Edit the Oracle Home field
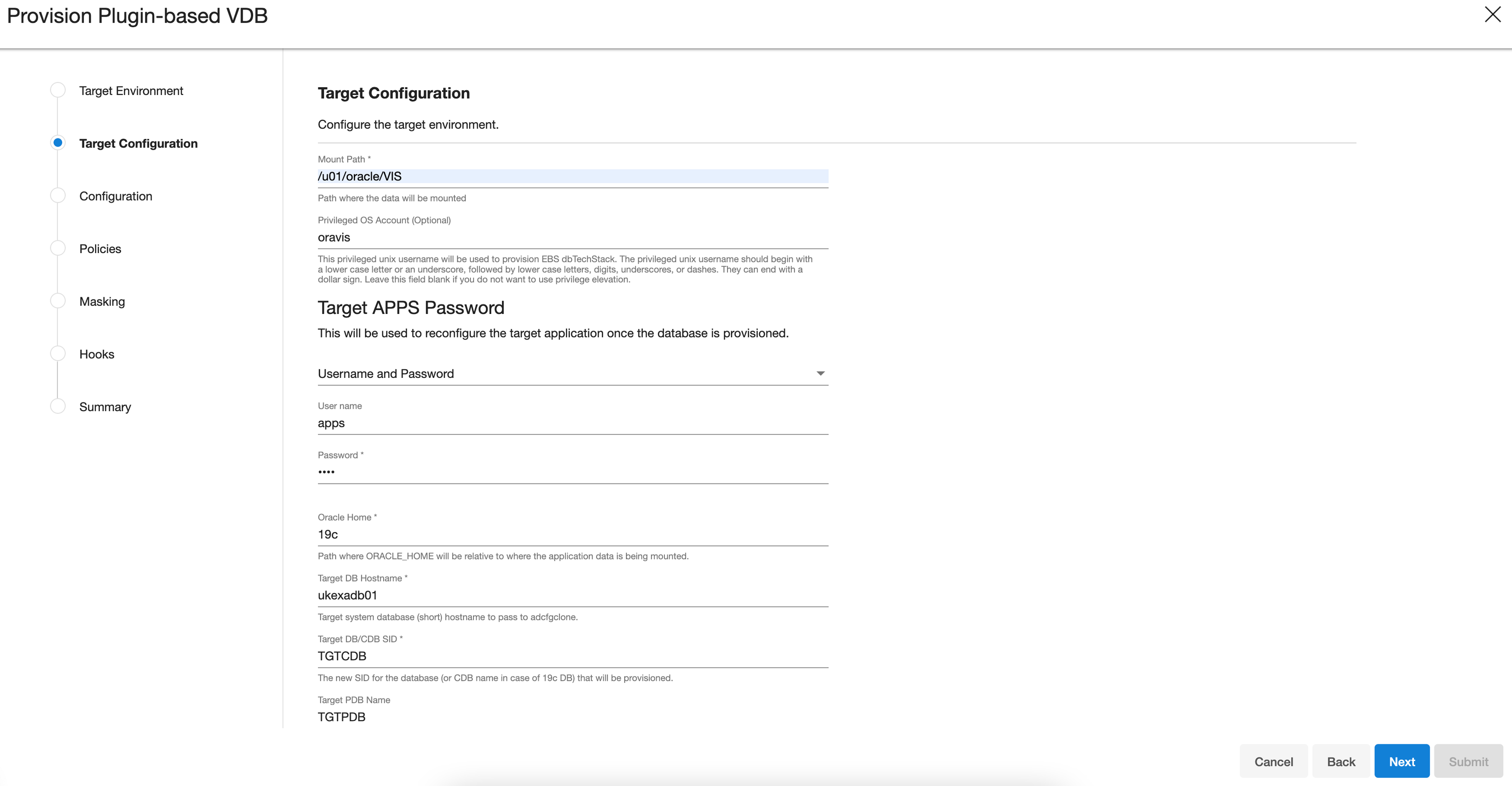Screen dimensions: 1512x786 click(572, 535)
